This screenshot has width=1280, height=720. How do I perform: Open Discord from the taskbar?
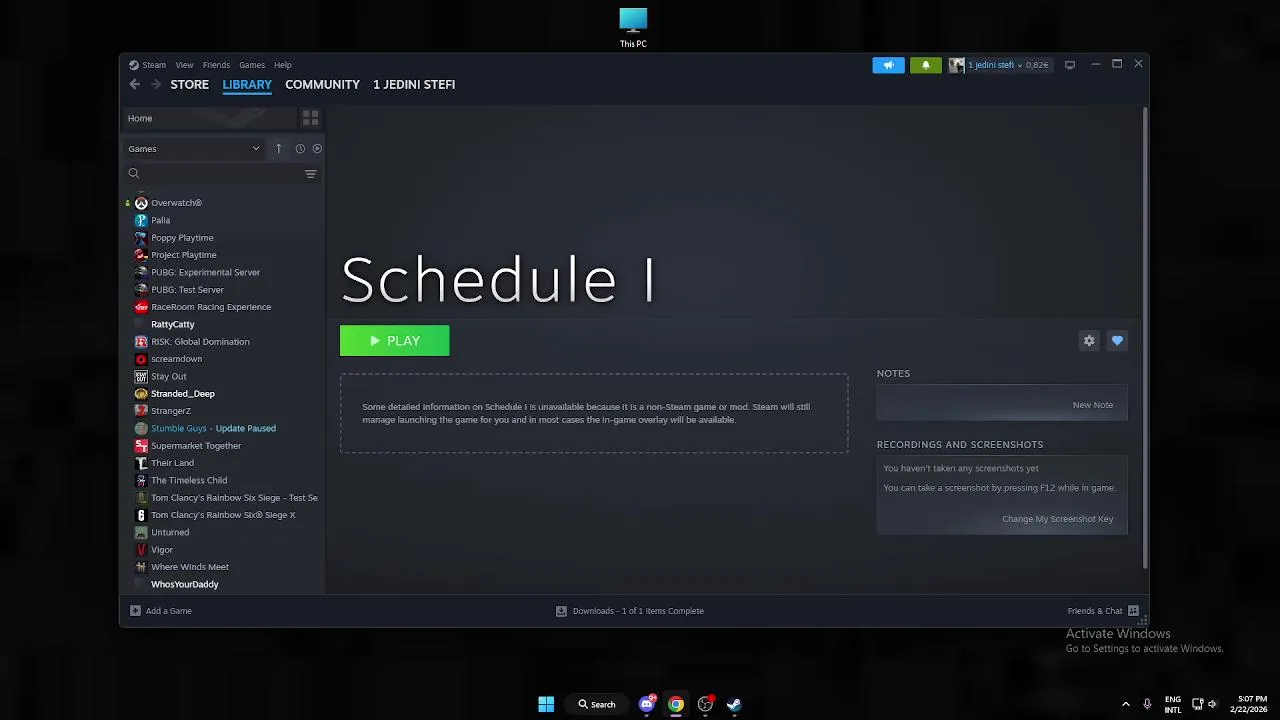(647, 704)
